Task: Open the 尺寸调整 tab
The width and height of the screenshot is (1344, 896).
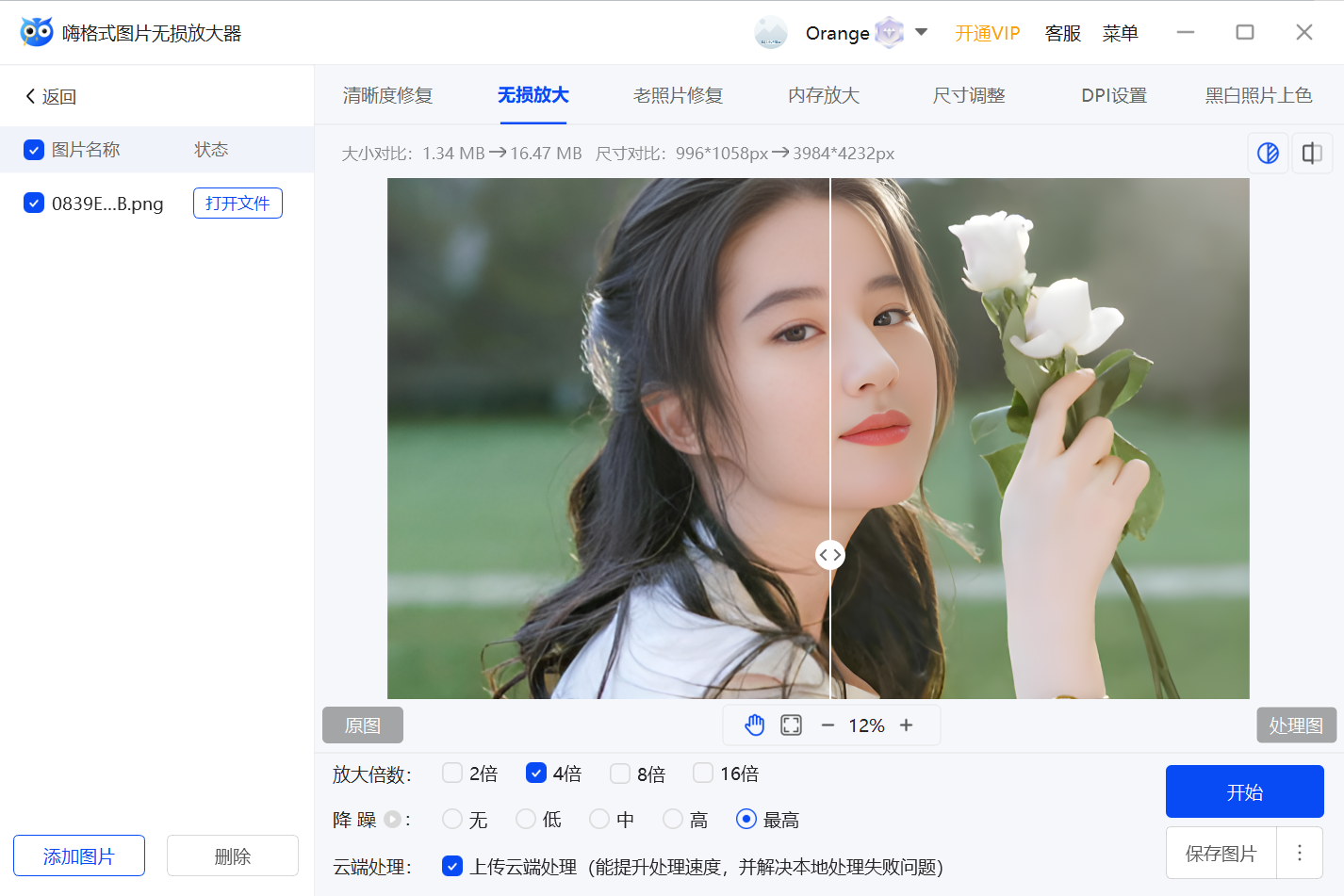Action: 969,95
